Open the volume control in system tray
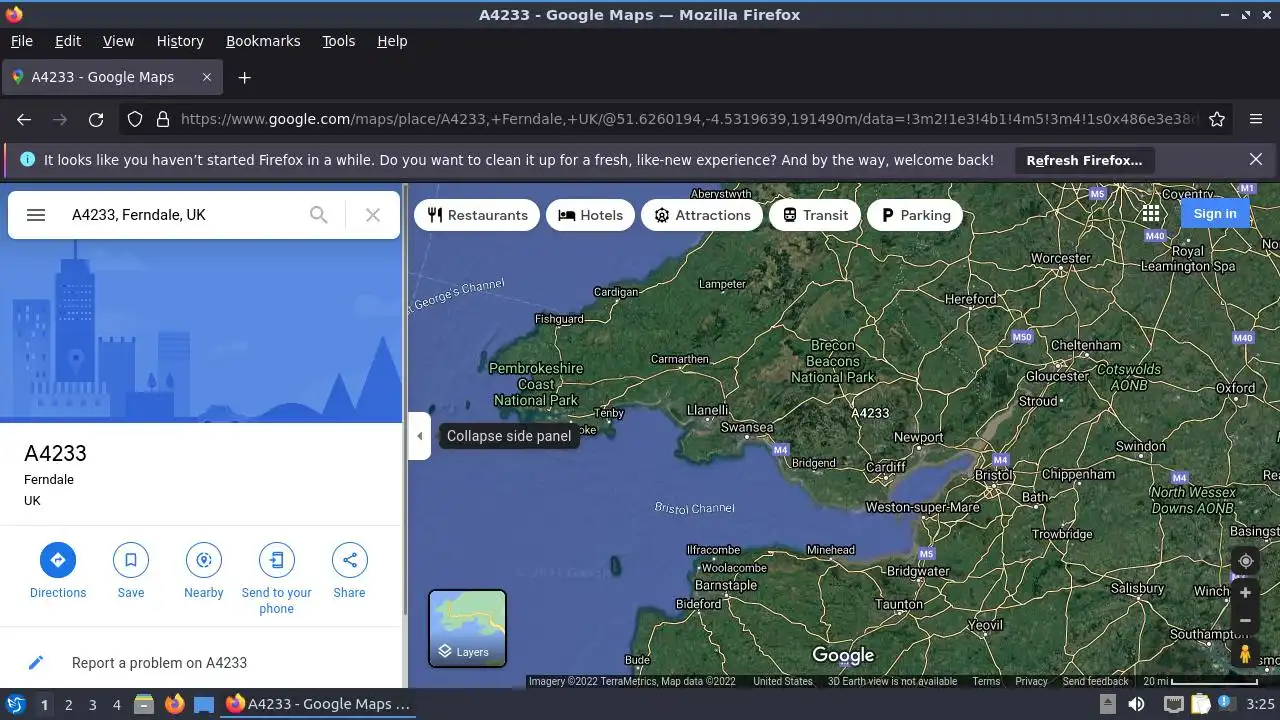The width and height of the screenshot is (1280, 720). tap(1136, 704)
